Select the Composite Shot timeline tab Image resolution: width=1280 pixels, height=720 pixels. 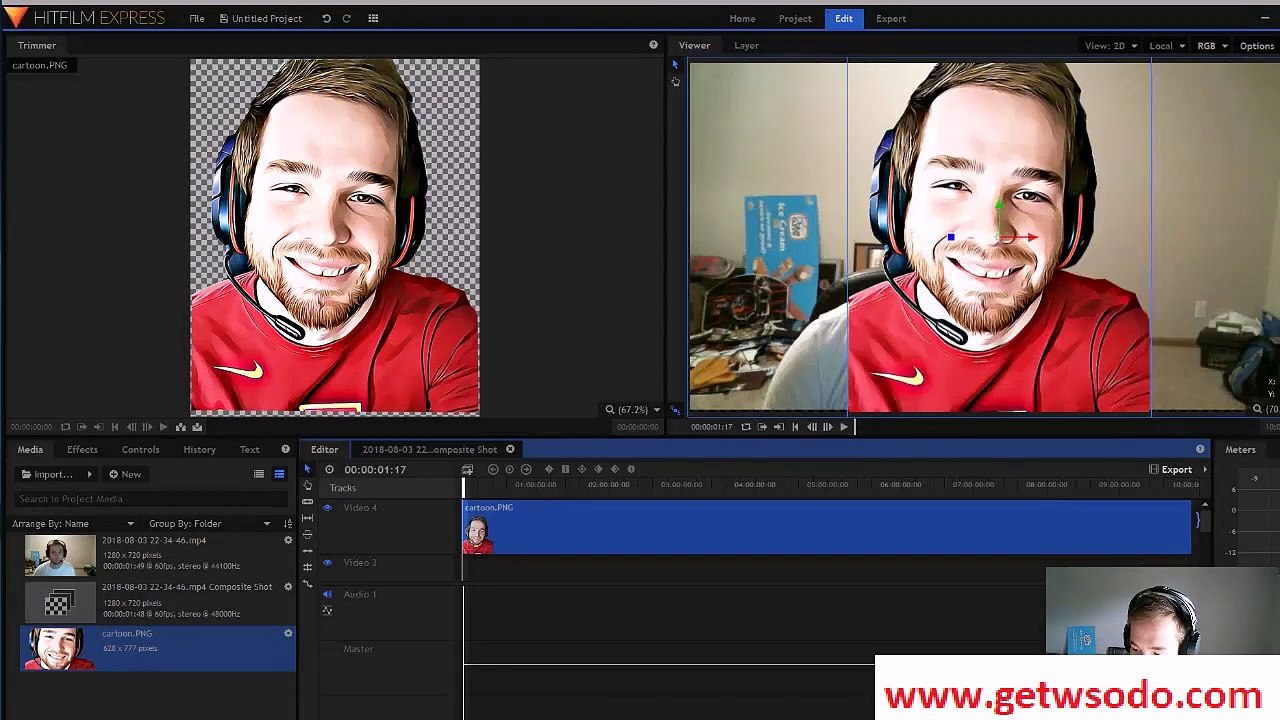(429, 449)
